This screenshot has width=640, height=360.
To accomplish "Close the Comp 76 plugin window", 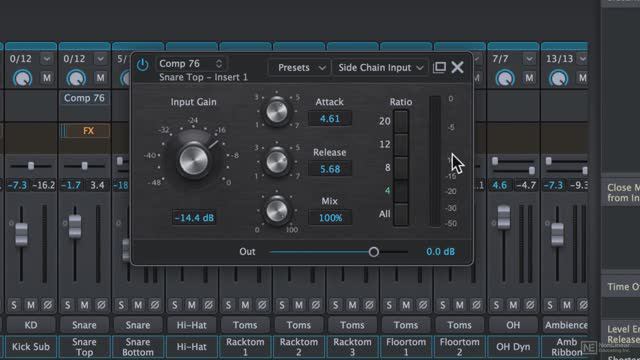I will [458, 67].
